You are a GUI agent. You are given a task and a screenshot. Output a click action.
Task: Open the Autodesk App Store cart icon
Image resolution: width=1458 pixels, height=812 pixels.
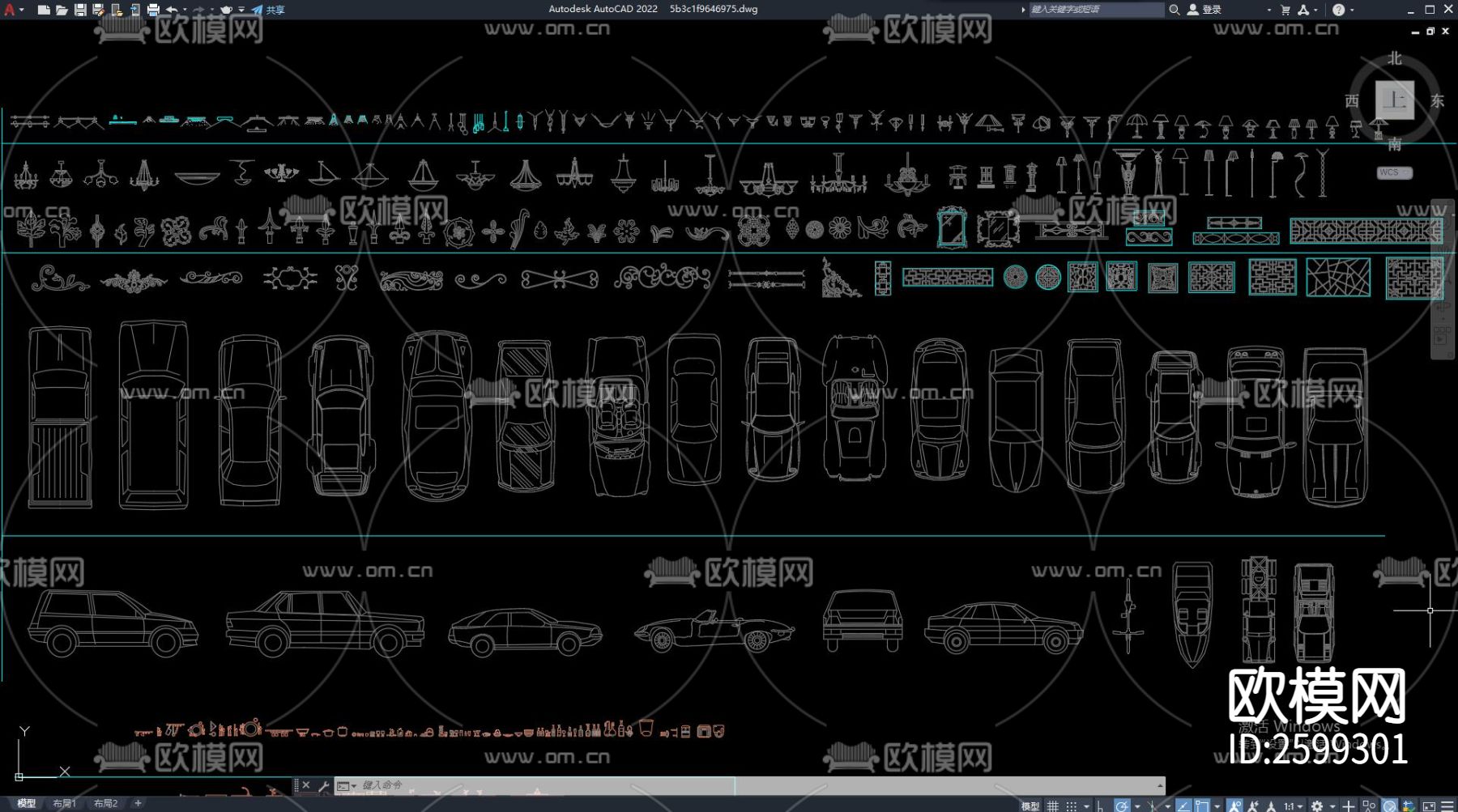coord(1285,10)
